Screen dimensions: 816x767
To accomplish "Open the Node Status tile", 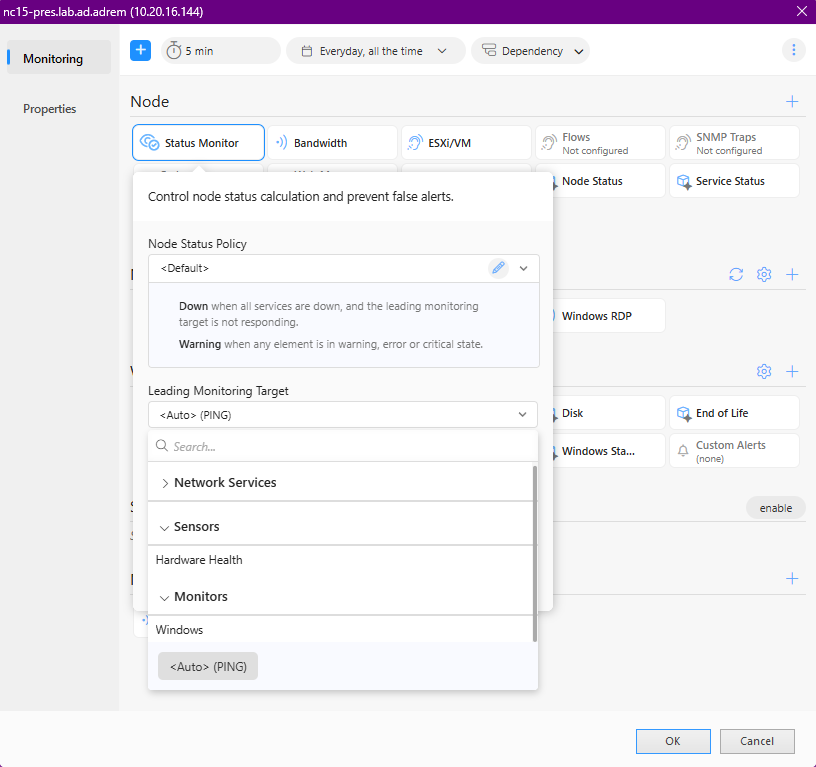I will pos(608,181).
